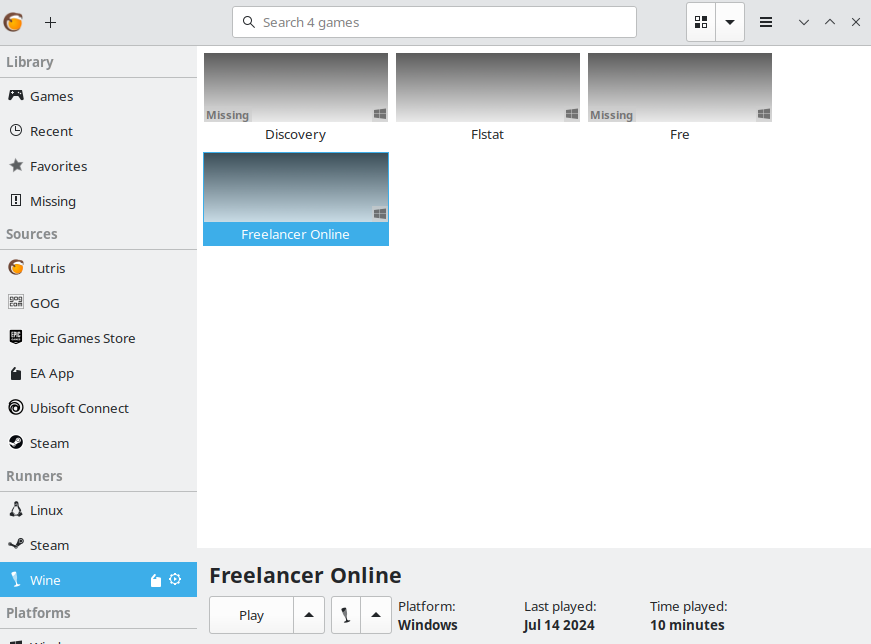The height and width of the screenshot is (644, 871).
Task: Switch to grid view layout
Action: coord(701,22)
